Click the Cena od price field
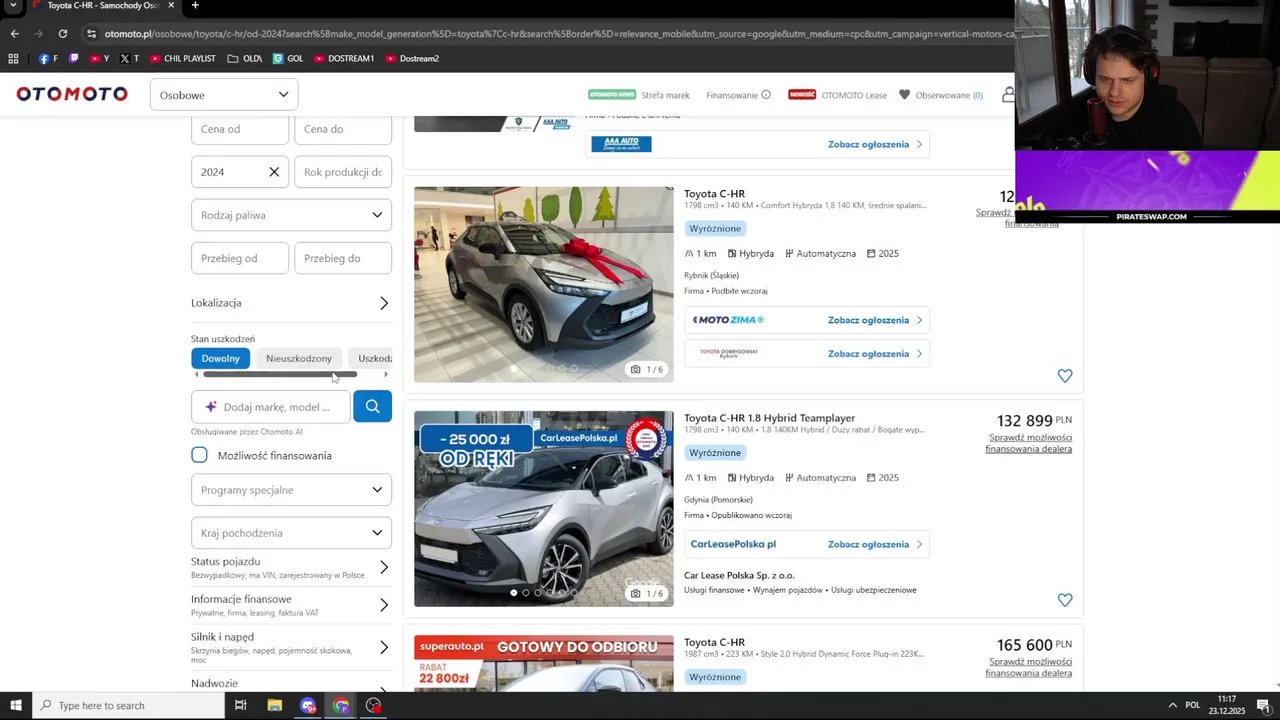This screenshot has width=1280, height=720. [240, 129]
